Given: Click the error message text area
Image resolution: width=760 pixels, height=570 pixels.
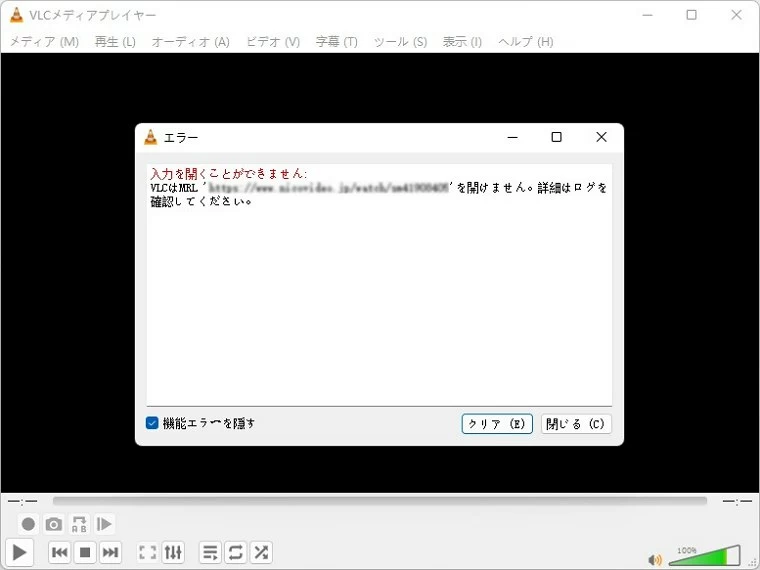Looking at the screenshot, I should click(x=379, y=285).
